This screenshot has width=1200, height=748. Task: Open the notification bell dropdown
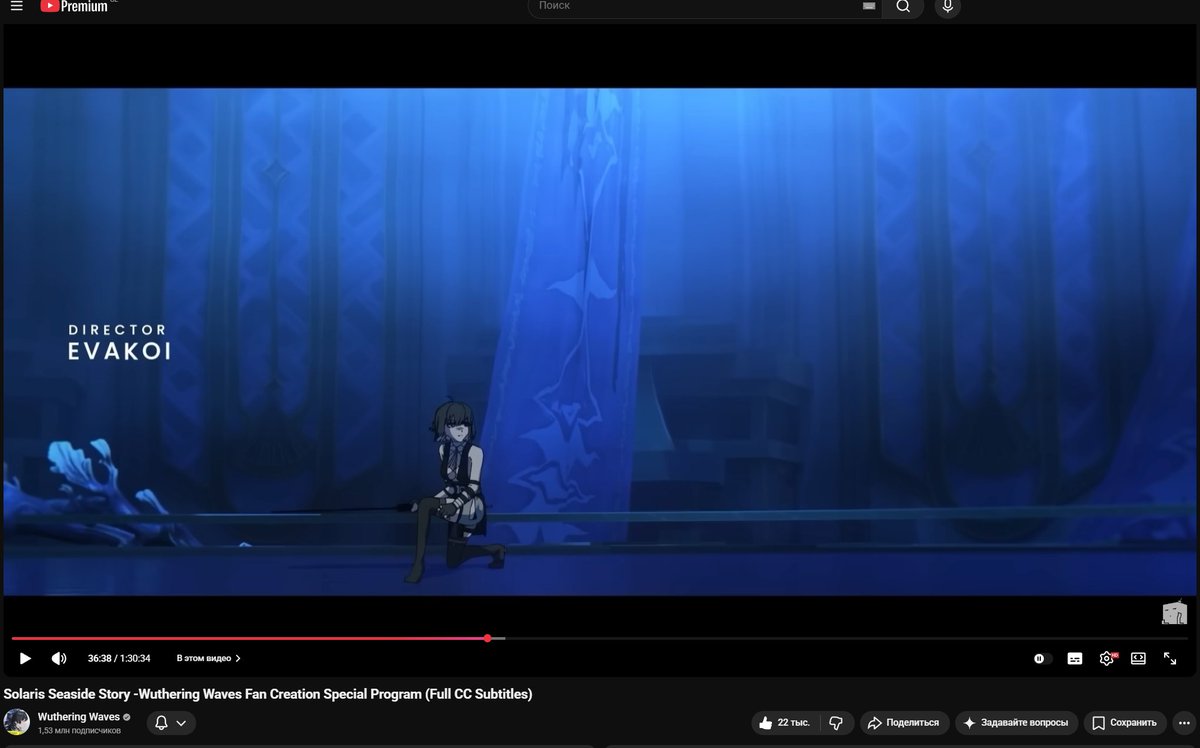(171, 722)
